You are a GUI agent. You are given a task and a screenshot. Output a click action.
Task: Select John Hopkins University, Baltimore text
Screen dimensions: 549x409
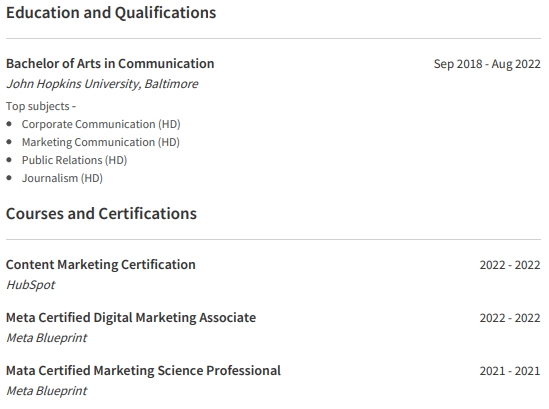[102, 84]
